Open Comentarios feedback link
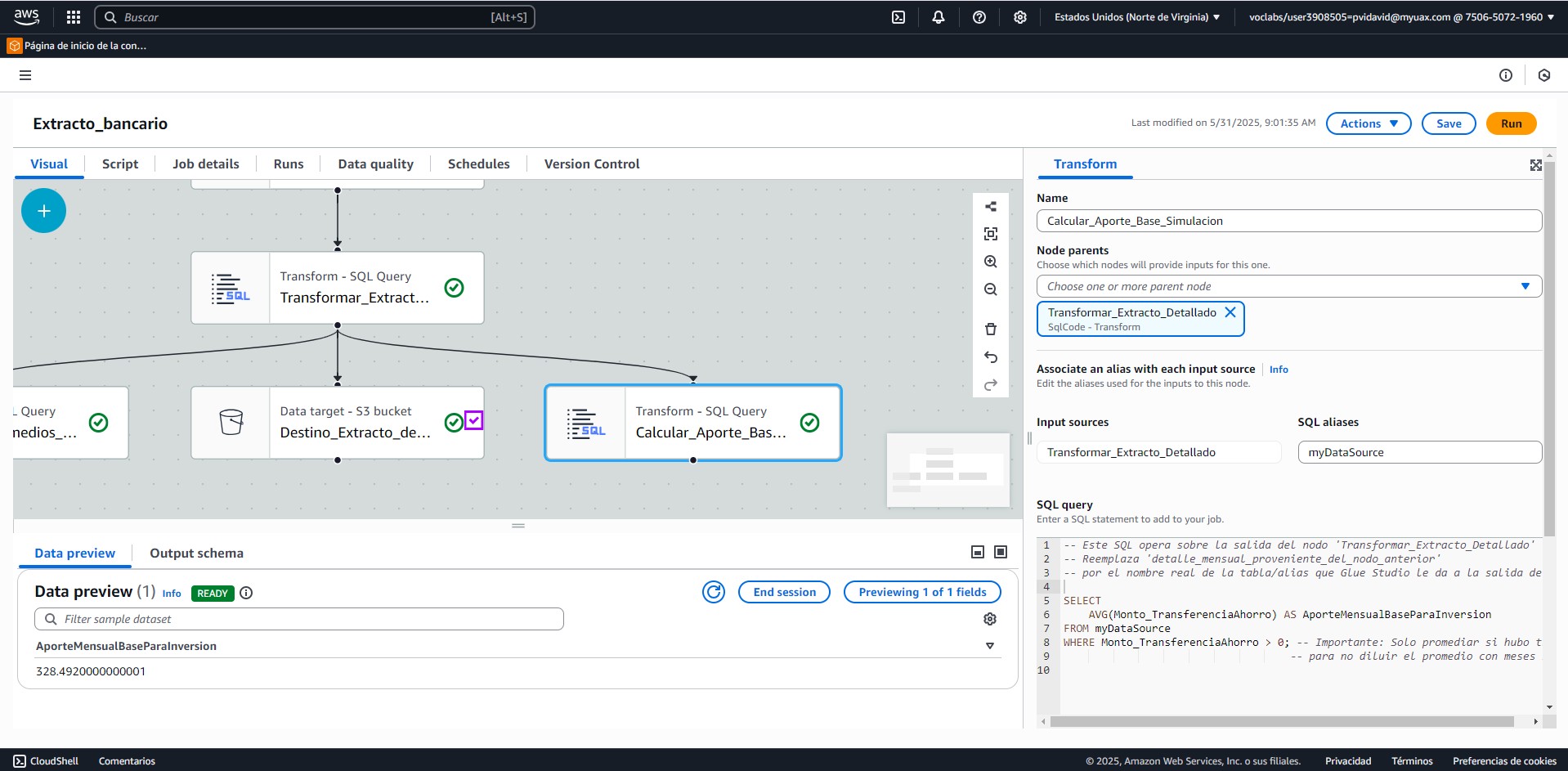Viewport: 1568px width, 771px height. (127, 761)
